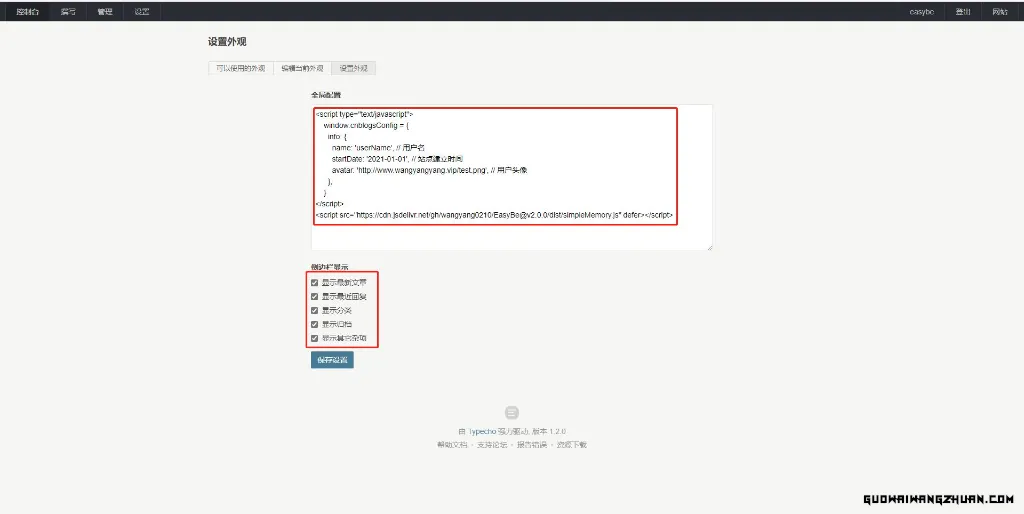Open the 管理 menu
Viewport: 1024px width, 514px height.
coord(104,12)
